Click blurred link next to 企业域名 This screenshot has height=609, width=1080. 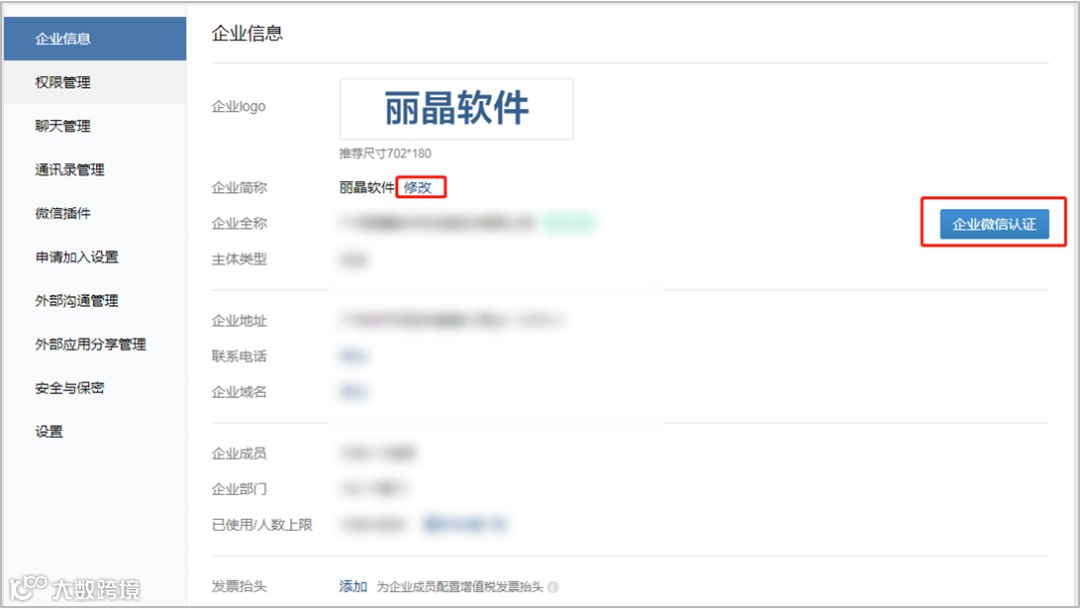tap(353, 392)
